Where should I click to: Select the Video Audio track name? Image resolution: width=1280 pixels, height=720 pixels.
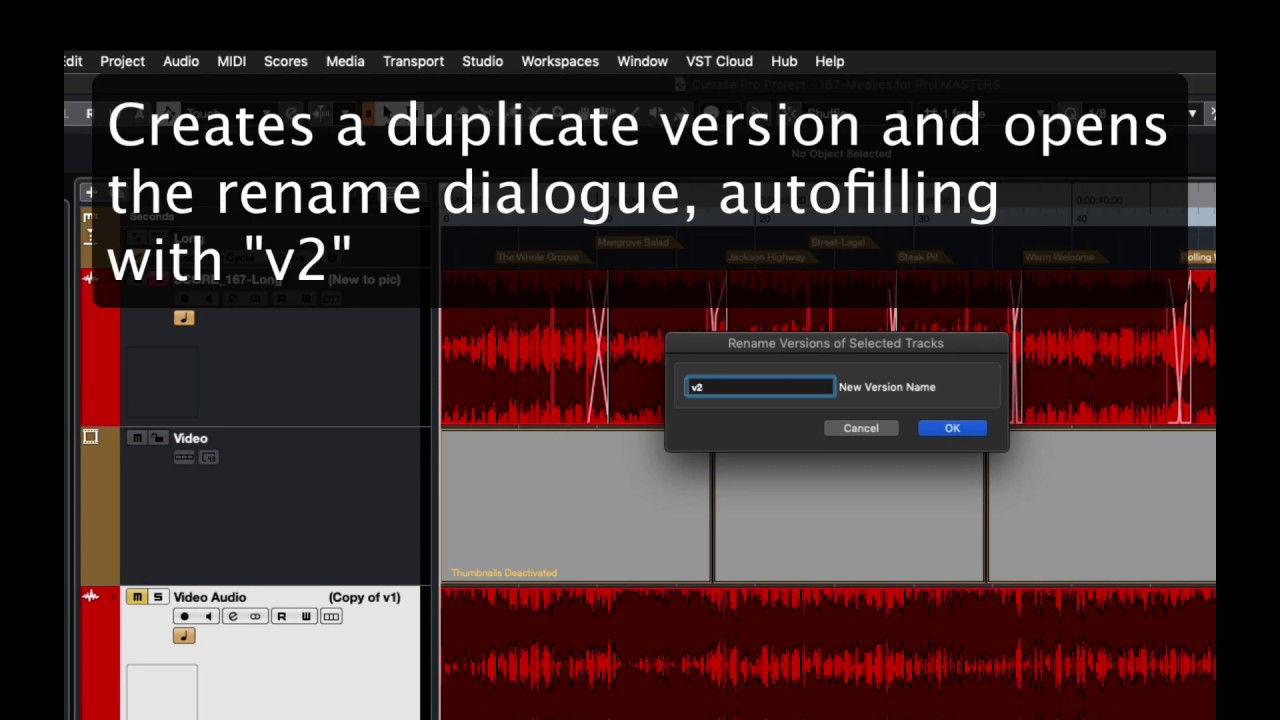pos(209,597)
